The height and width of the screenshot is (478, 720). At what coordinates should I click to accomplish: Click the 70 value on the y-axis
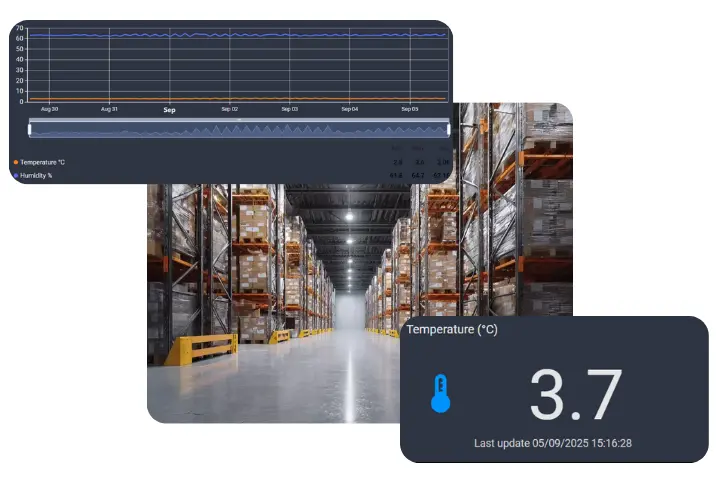[19, 28]
